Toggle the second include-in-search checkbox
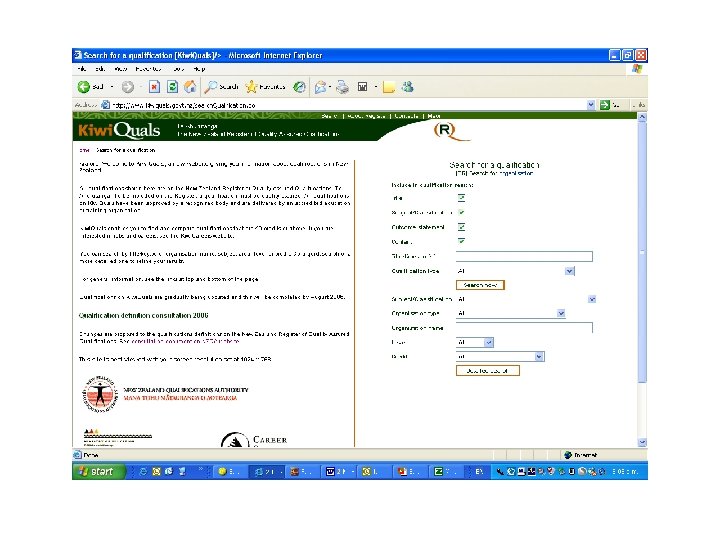 (x=461, y=212)
